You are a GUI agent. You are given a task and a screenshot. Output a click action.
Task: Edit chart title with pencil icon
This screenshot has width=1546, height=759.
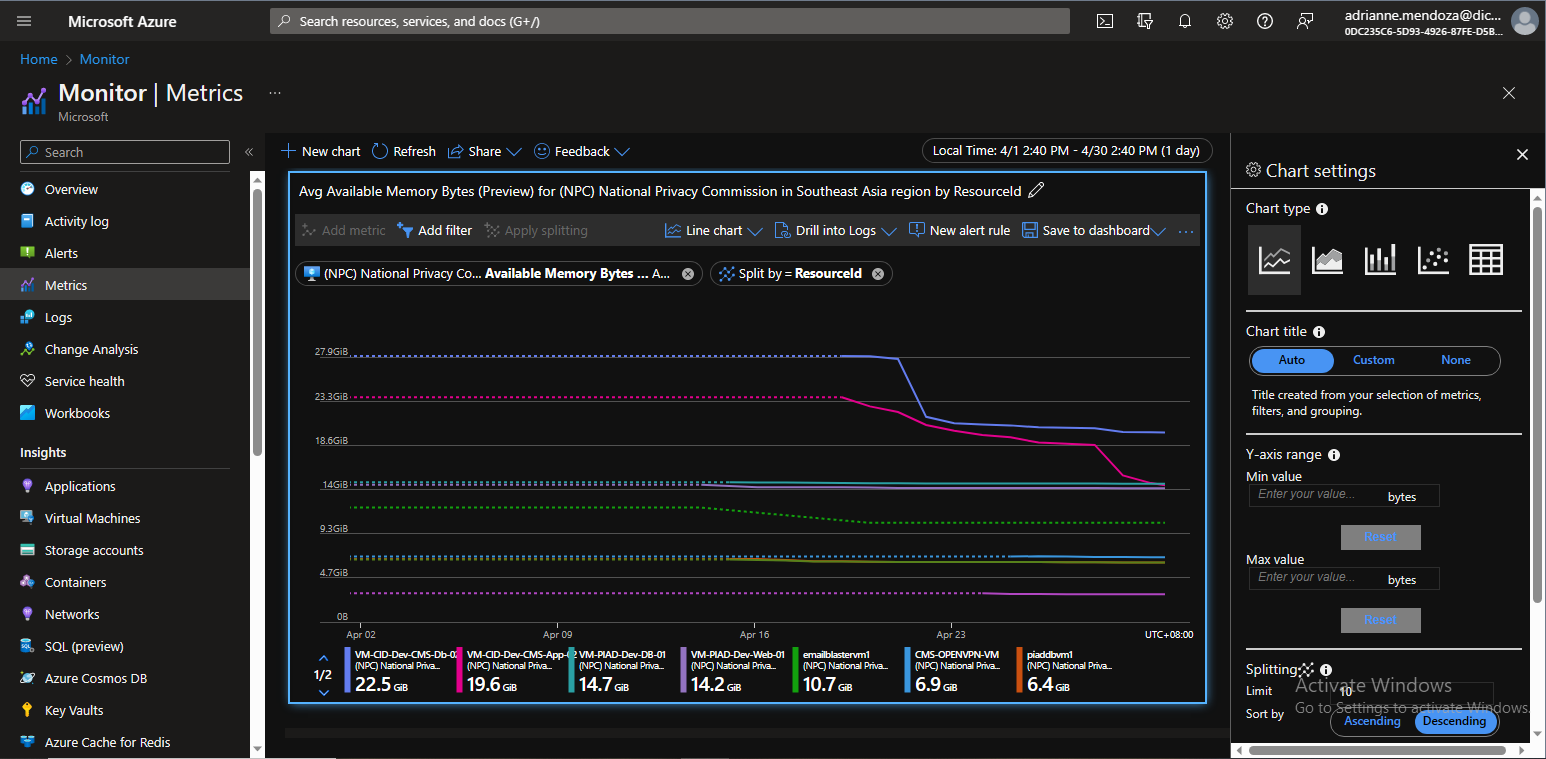click(1036, 190)
